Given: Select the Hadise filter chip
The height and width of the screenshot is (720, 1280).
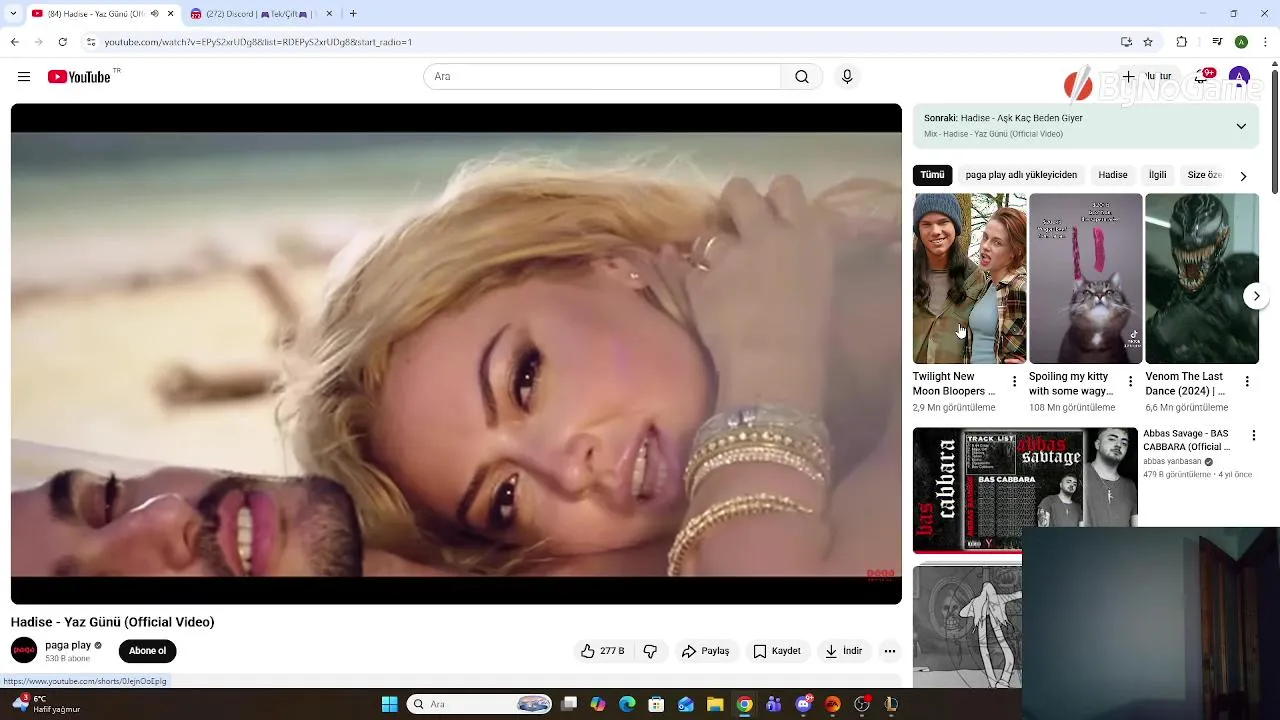Looking at the screenshot, I should (x=1113, y=175).
